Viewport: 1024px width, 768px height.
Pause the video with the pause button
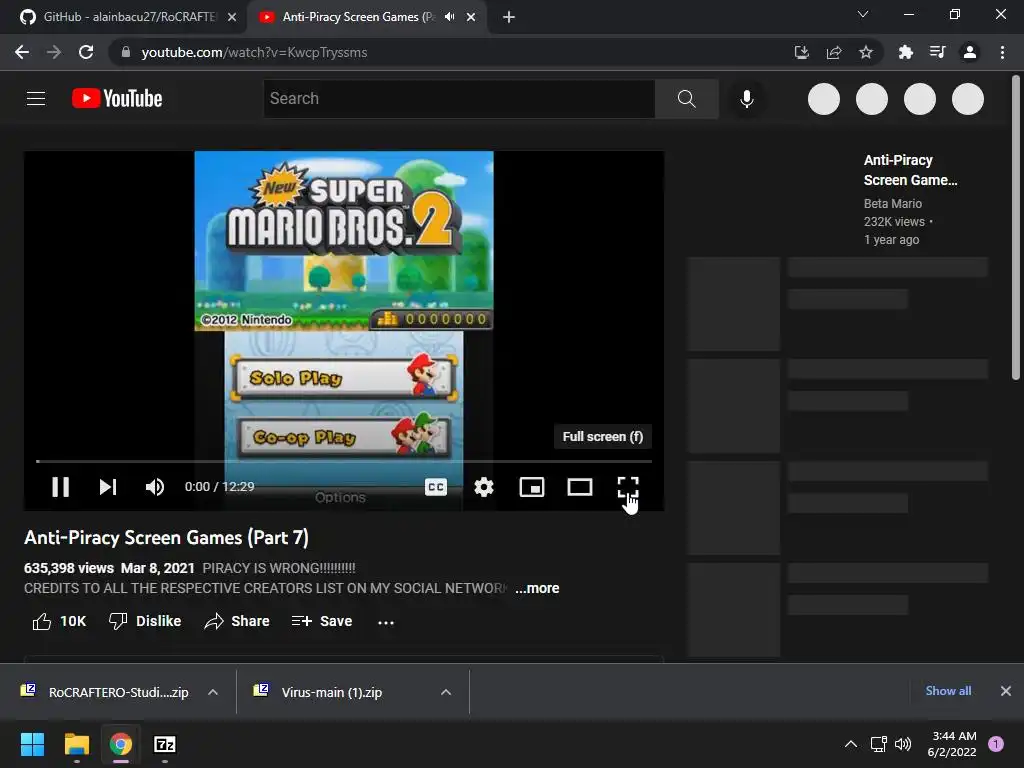(x=60, y=487)
